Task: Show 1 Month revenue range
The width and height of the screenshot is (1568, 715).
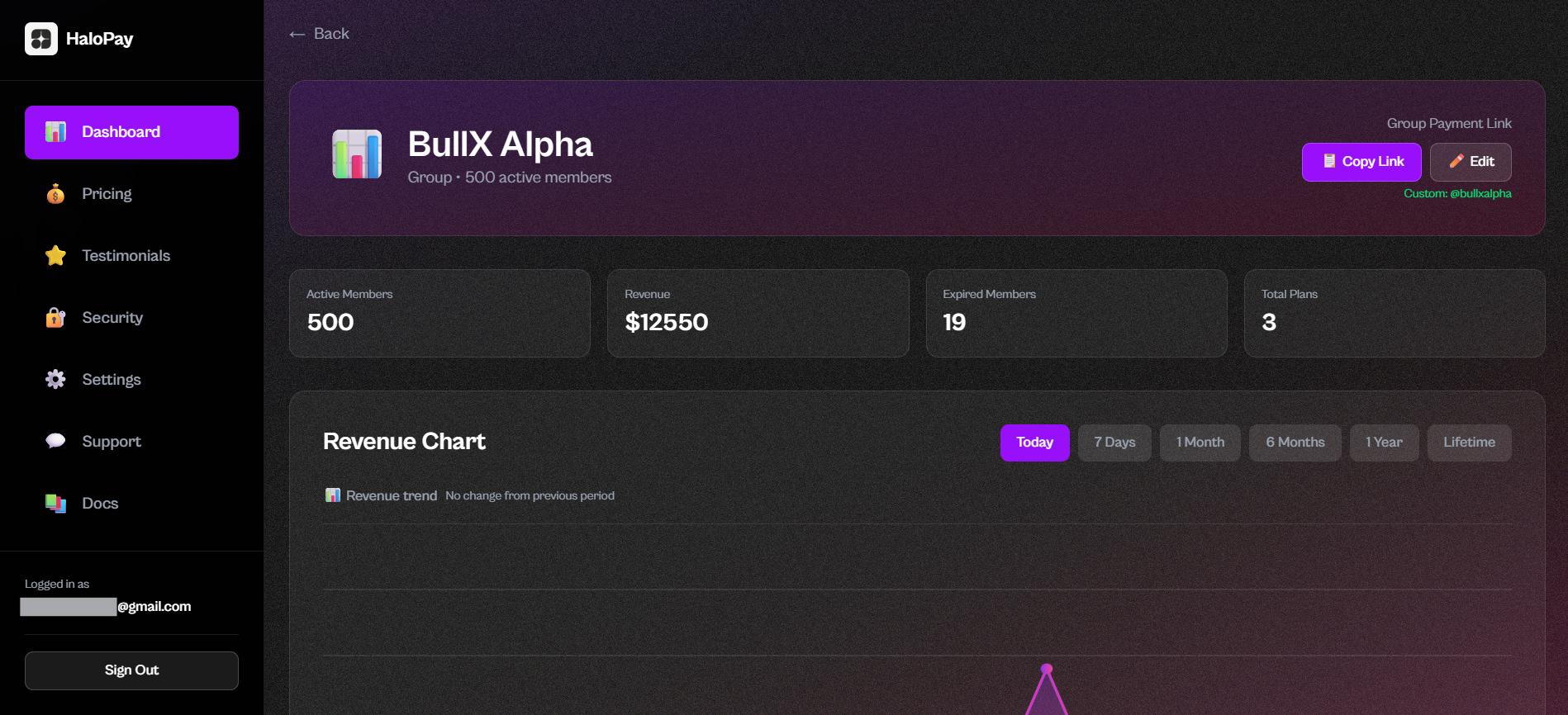Action: [x=1200, y=443]
